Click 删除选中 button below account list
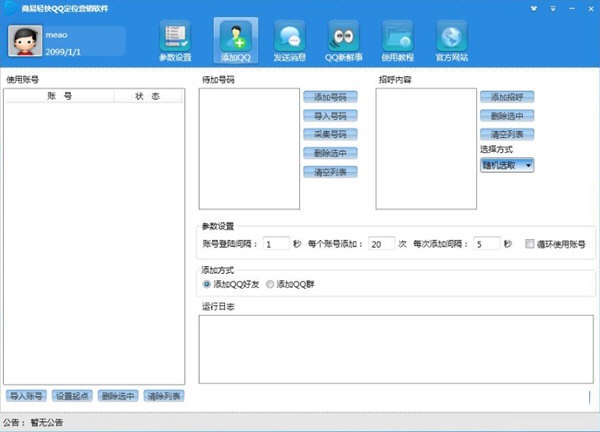The image size is (600, 432). pyautogui.click(x=118, y=396)
